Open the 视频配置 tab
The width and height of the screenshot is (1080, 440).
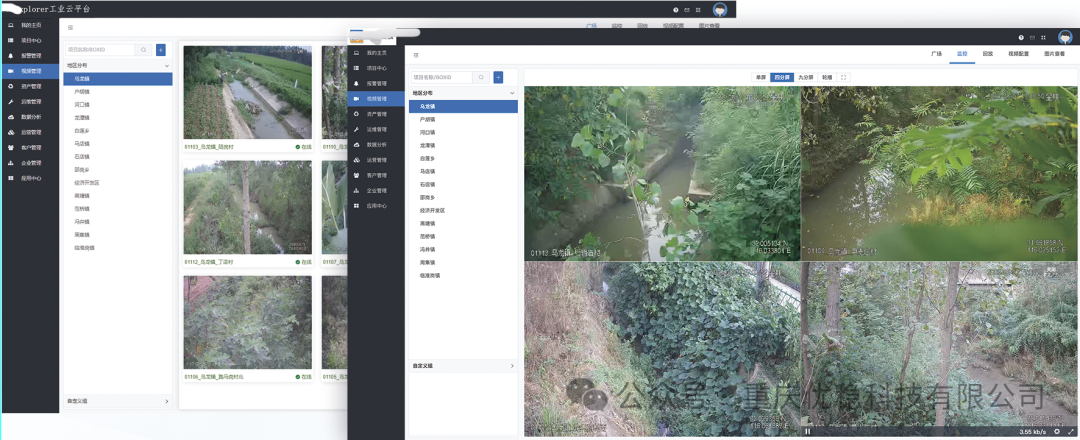[1019, 53]
